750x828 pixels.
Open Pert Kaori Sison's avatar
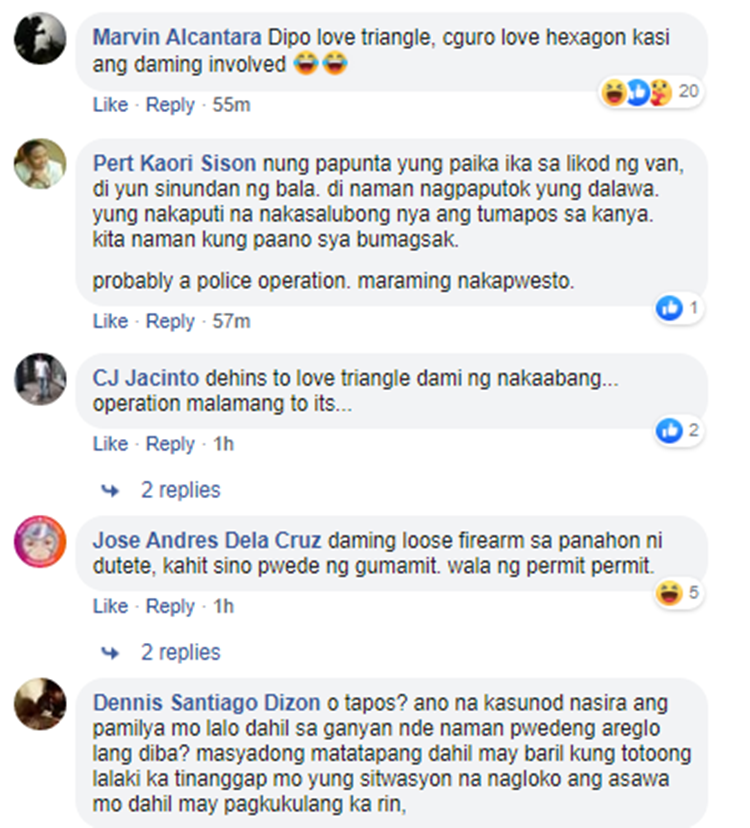point(40,164)
